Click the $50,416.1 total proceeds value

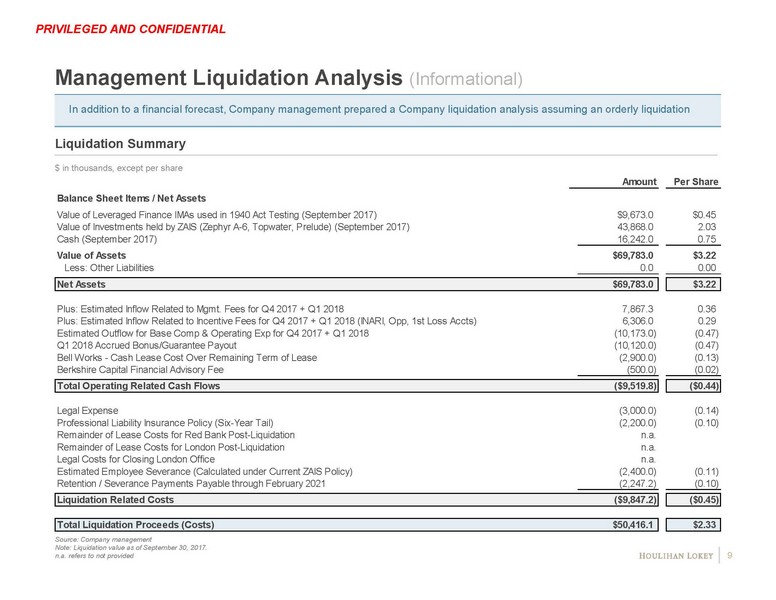tap(632, 524)
